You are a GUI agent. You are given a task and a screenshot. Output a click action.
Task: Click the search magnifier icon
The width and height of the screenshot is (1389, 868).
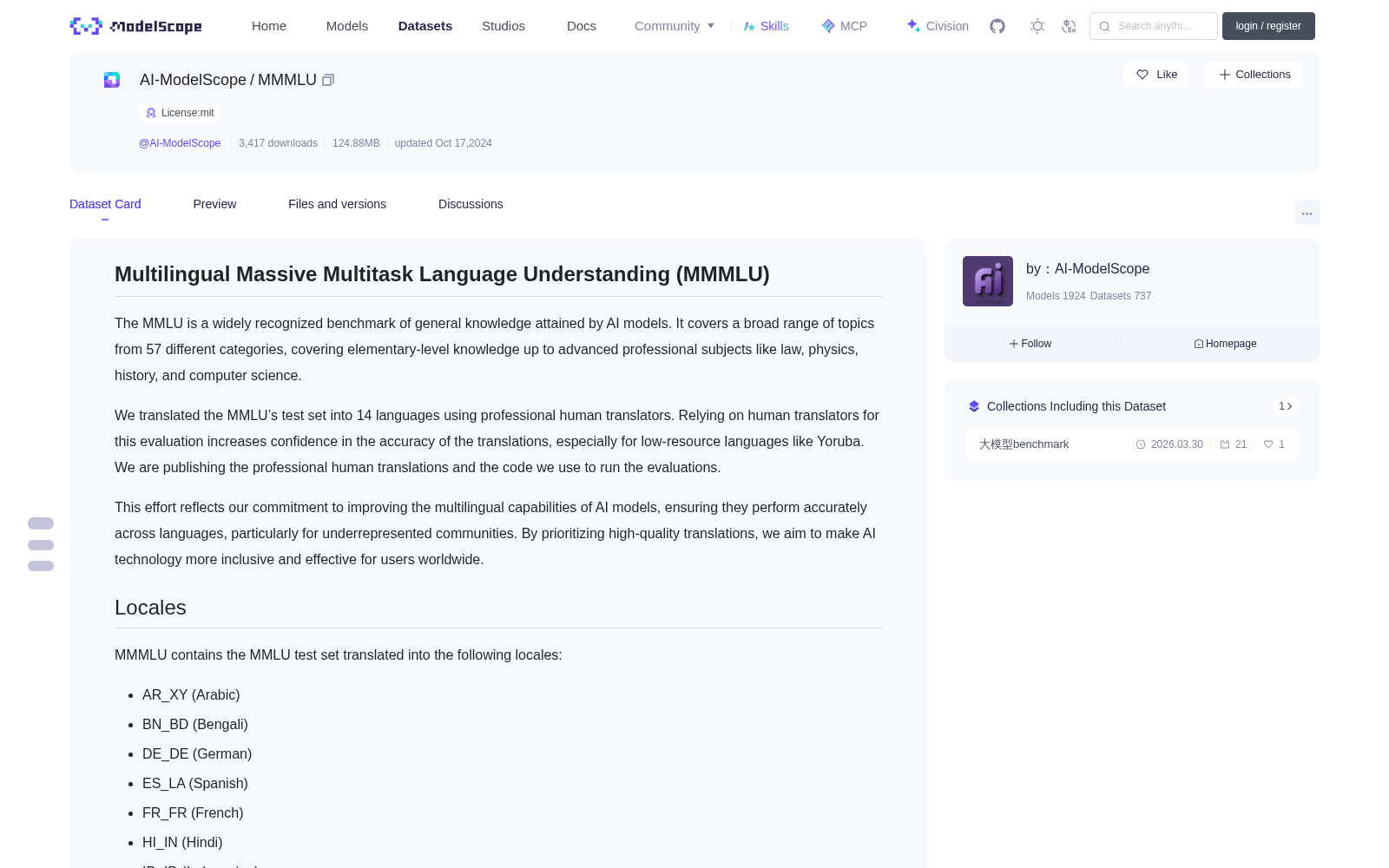[x=1104, y=26]
